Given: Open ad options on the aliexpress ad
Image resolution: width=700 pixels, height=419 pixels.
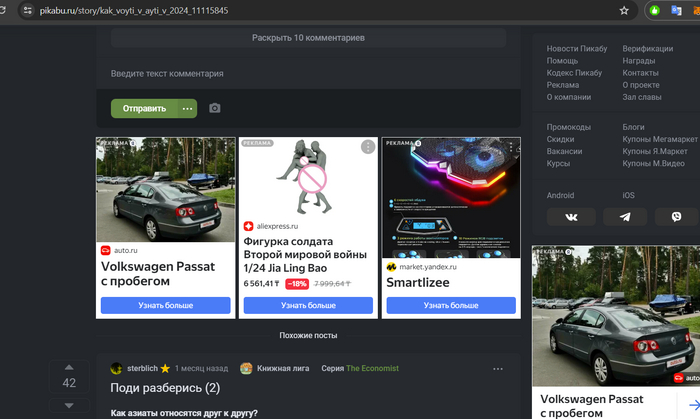Looking at the screenshot, I should click(368, 147).
